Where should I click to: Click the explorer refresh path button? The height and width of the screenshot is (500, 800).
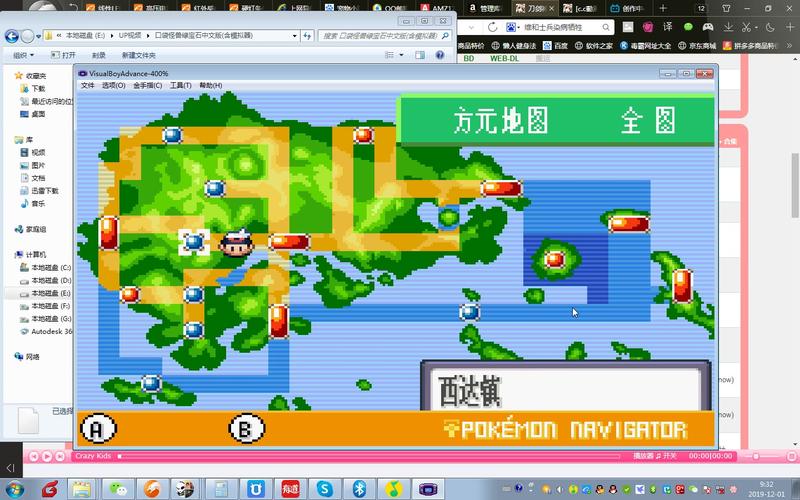(307, 36)
